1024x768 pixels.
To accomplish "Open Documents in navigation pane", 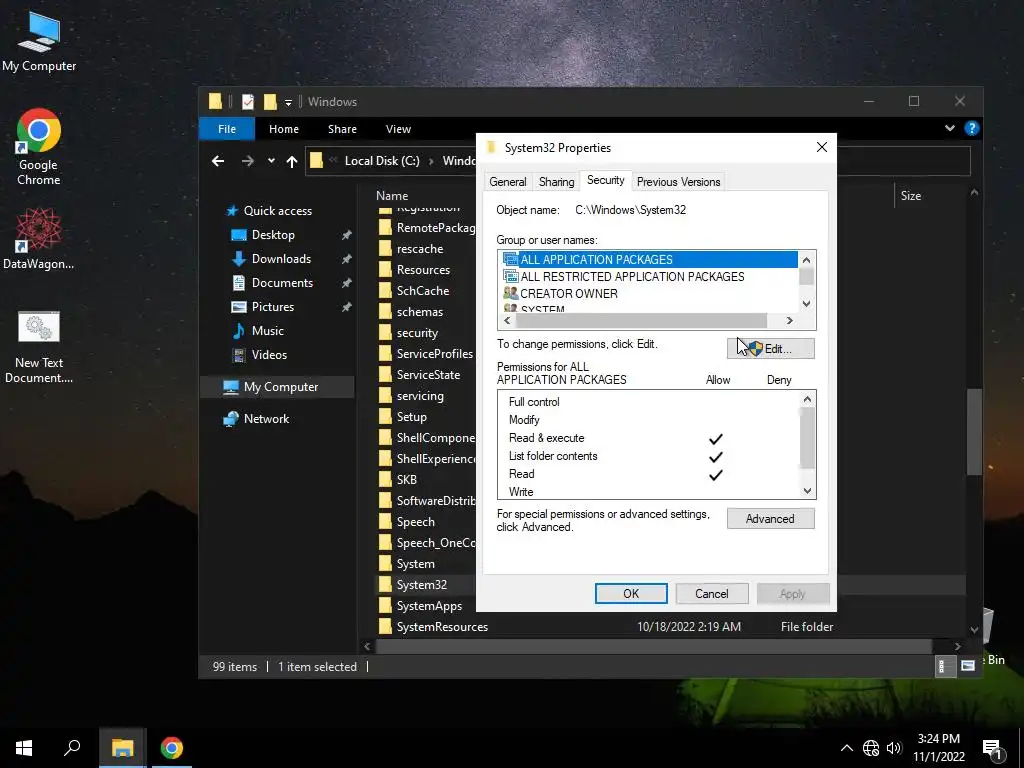I will tap(282, 283).
